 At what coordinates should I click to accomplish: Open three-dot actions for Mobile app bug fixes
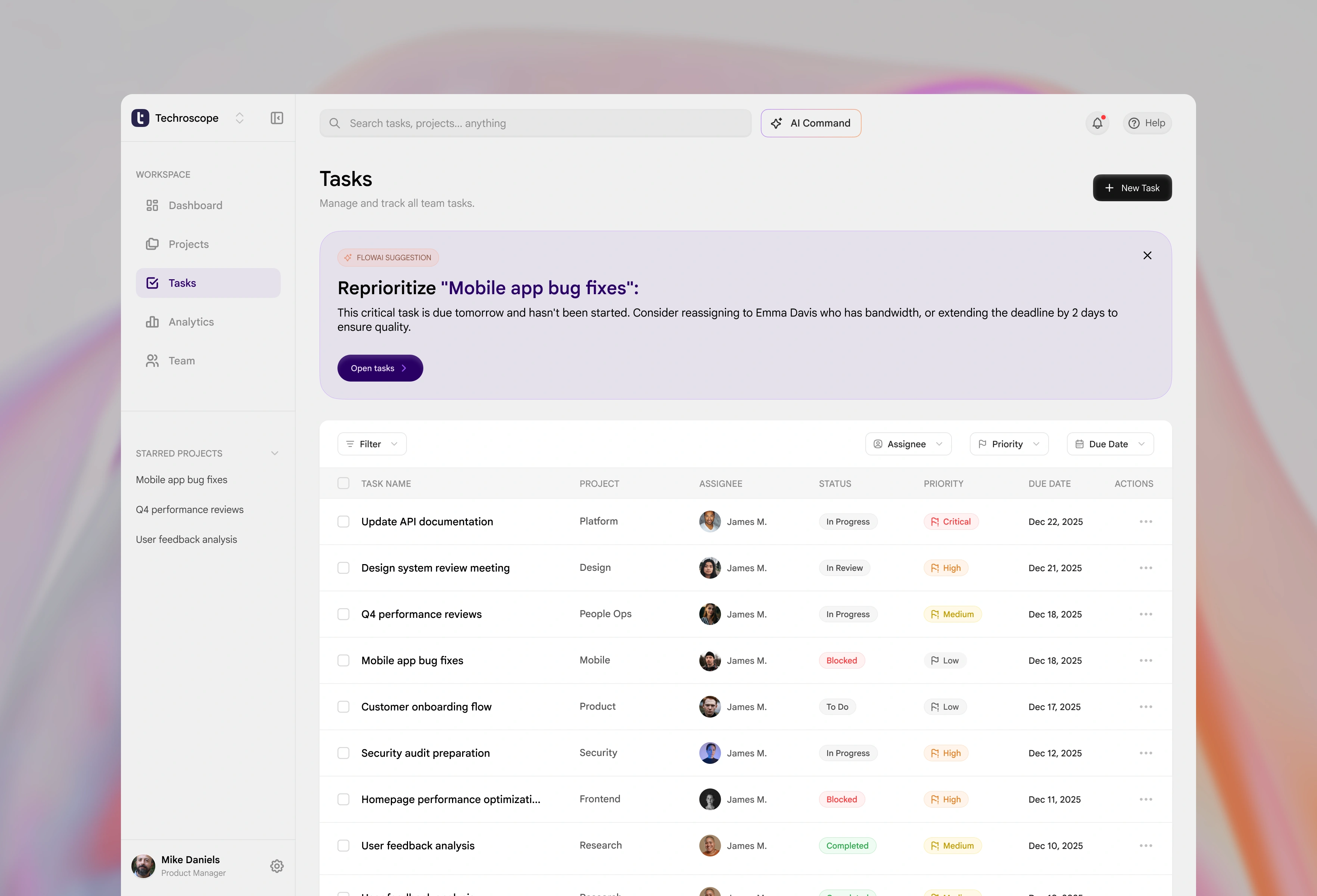[x=1145, y=660]
